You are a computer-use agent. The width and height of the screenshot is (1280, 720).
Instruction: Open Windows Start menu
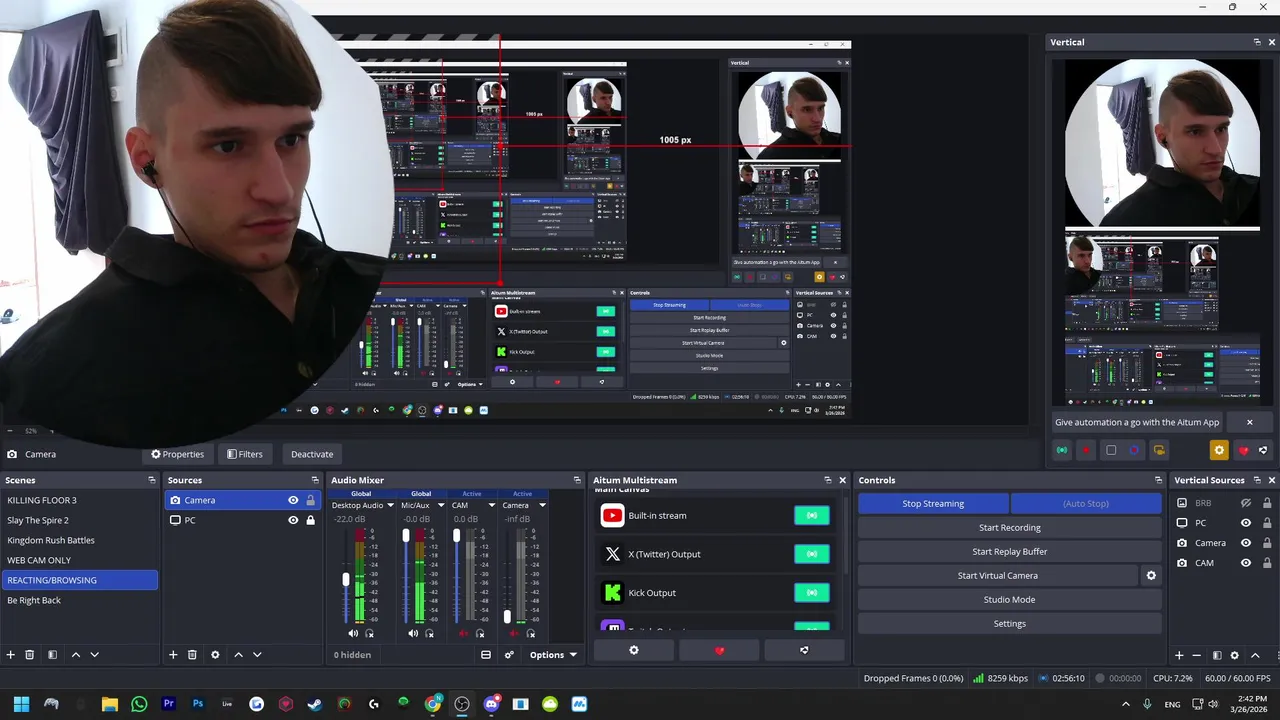tap(21, 704)
